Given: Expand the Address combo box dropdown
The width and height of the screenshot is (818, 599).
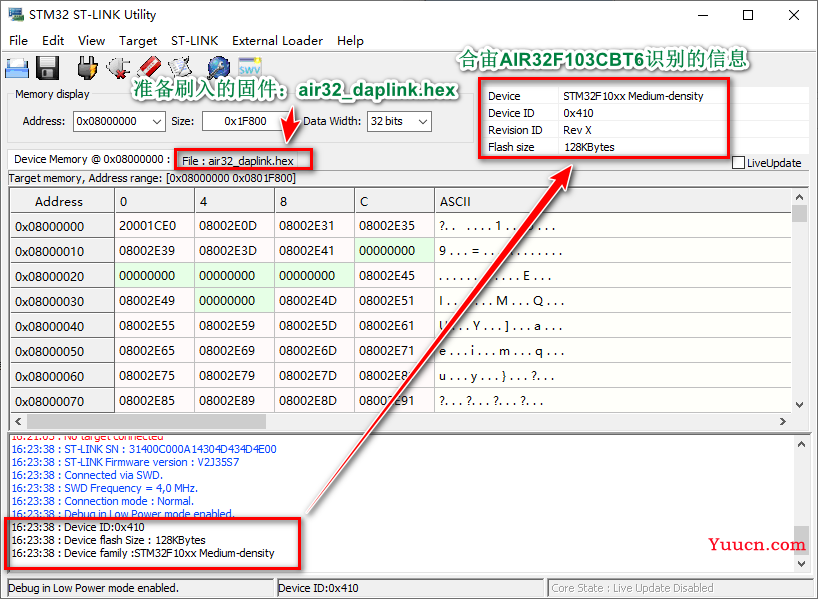Looking at the screenshot, I should click(x=157, y=122).
